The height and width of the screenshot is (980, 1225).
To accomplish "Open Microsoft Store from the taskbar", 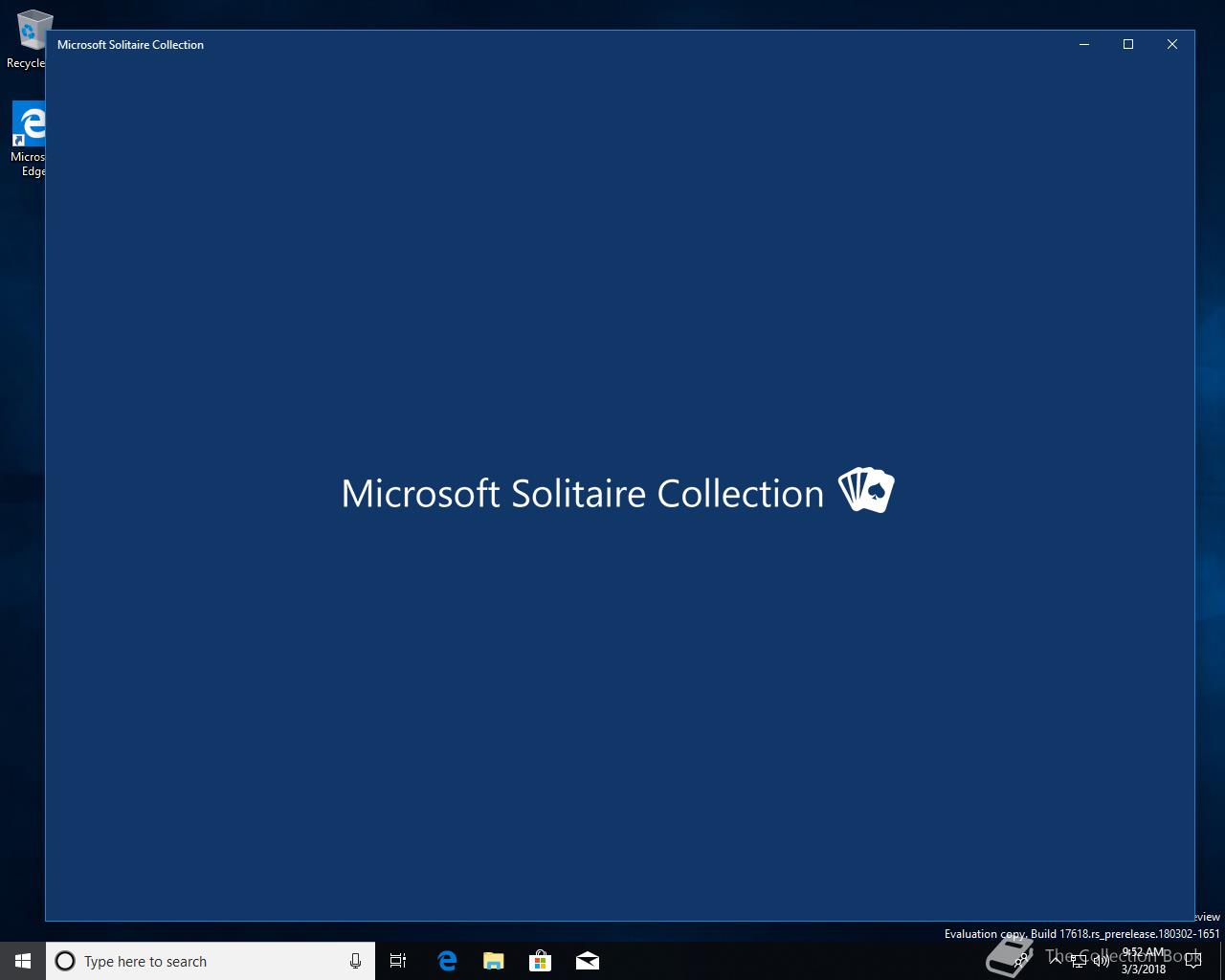I will [x=540, y=961].
